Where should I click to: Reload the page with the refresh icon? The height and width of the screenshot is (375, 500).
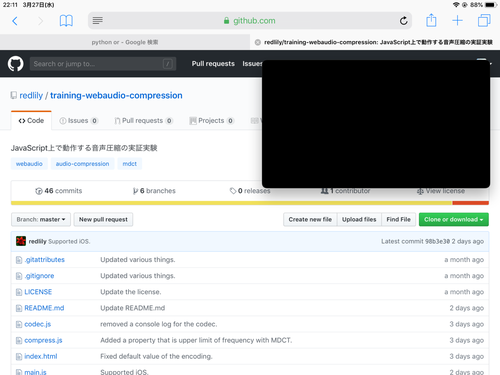(403, 21)
